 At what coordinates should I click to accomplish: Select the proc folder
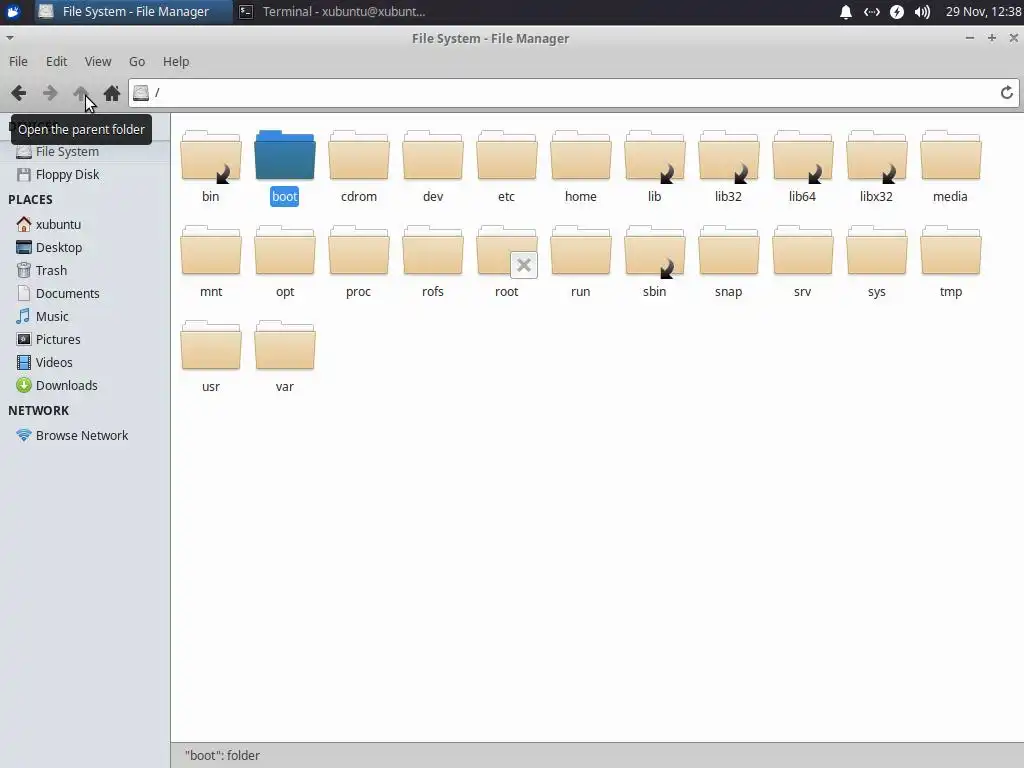point(359,251)
